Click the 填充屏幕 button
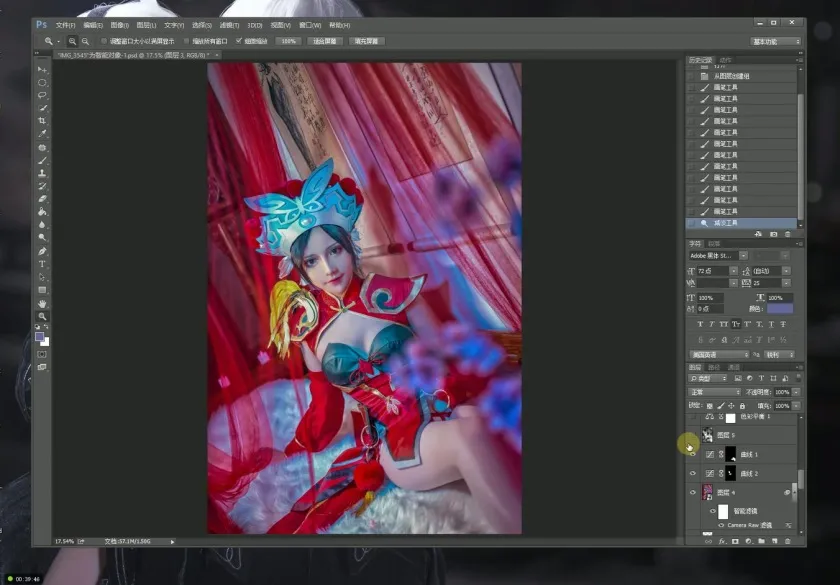This screenshot has width=840, height=585. pos(366,41)
